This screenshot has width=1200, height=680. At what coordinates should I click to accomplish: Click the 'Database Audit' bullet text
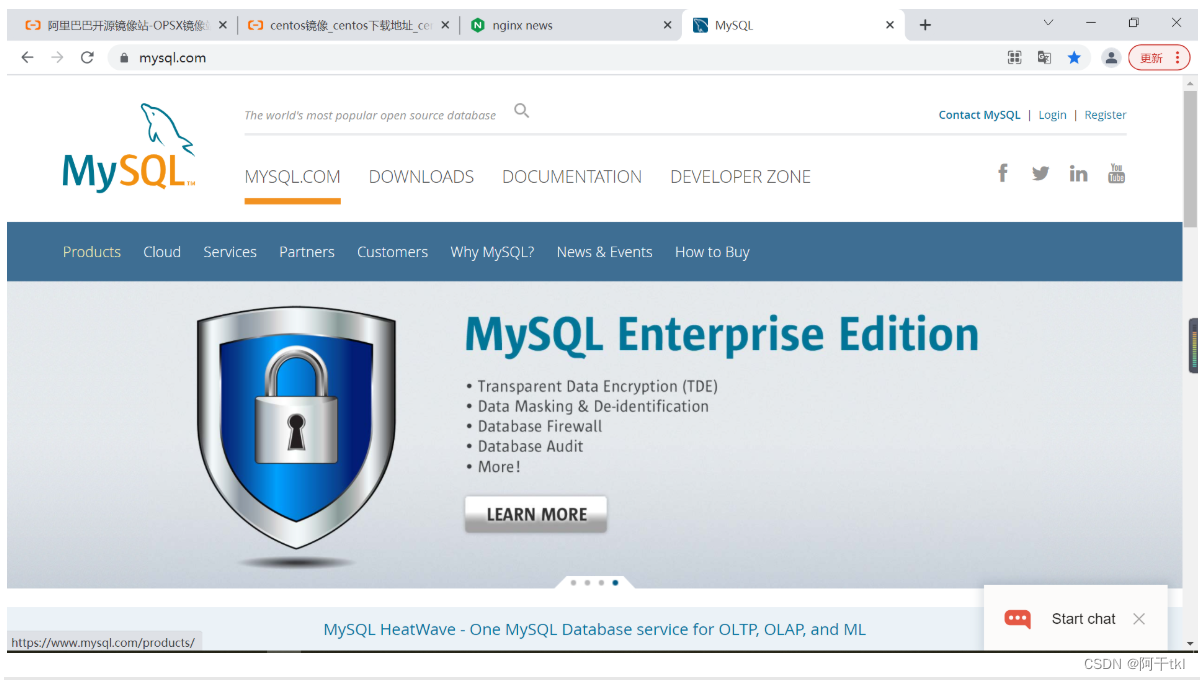pos(530,446)
